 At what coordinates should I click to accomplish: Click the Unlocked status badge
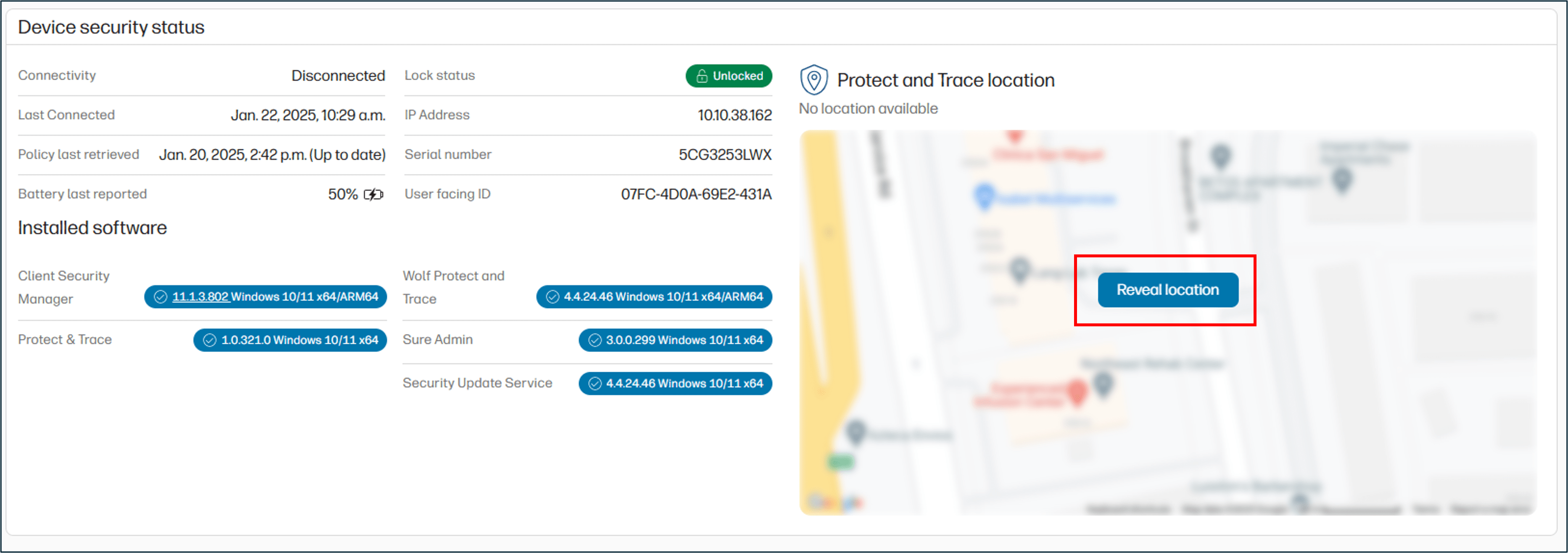click(729, 76)
